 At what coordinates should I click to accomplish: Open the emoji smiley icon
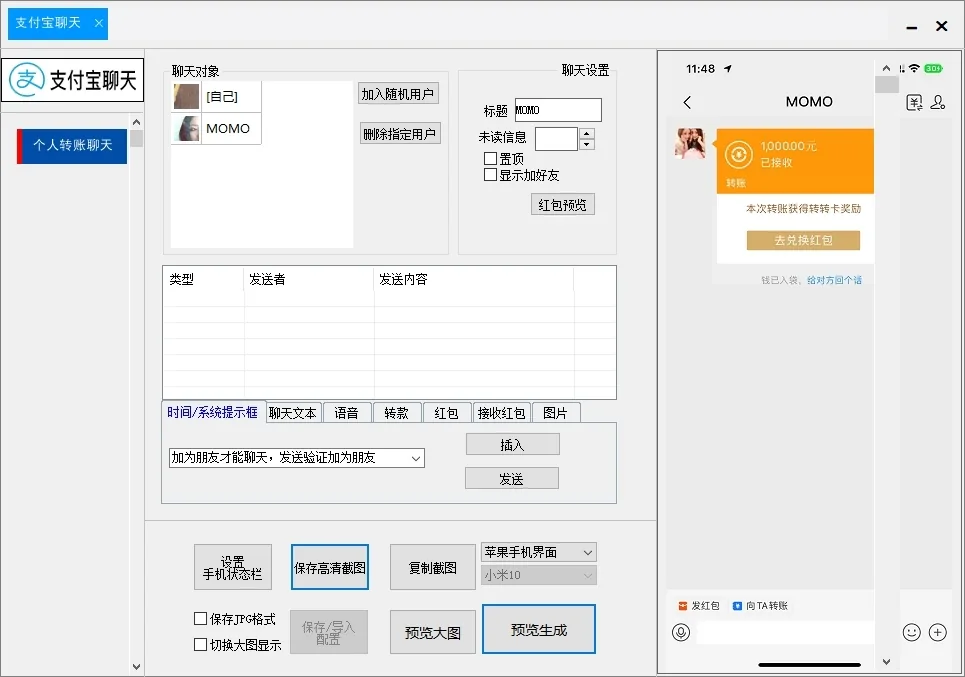tap(911, 632)
